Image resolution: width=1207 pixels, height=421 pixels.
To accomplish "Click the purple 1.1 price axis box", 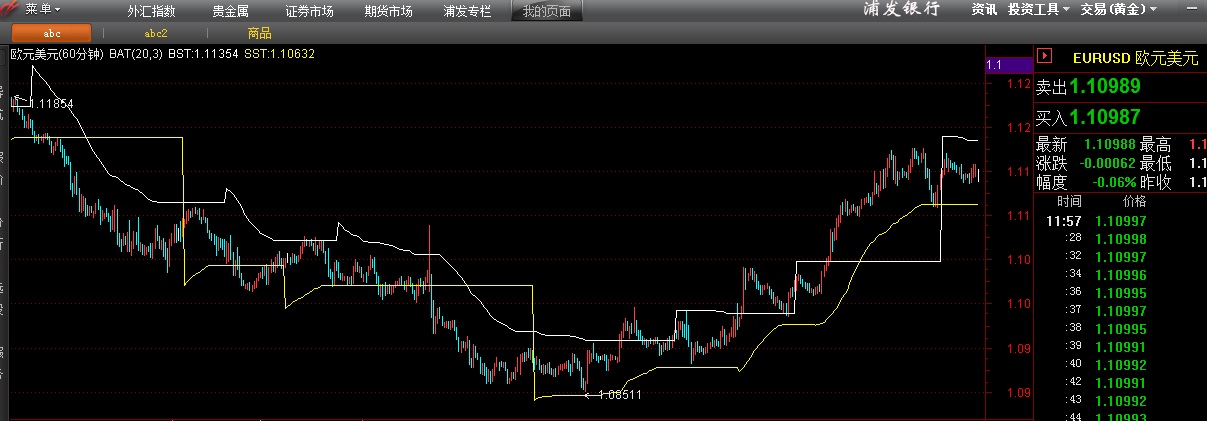I will point(1007,64).
